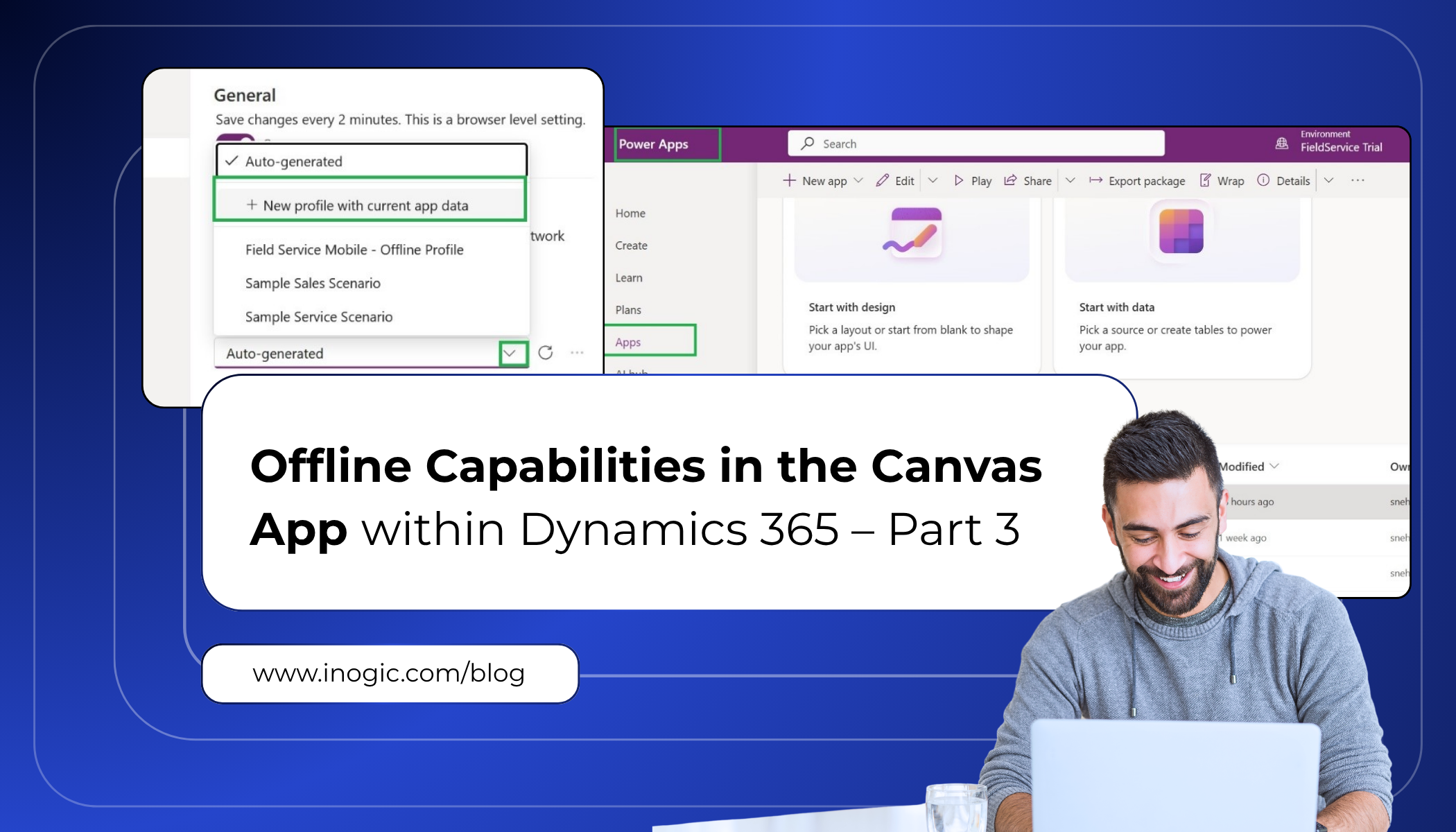Click the Edit pencil icon in toolbar
Image resolution: width=1456 pixels, height=832 pixels.
883,180
